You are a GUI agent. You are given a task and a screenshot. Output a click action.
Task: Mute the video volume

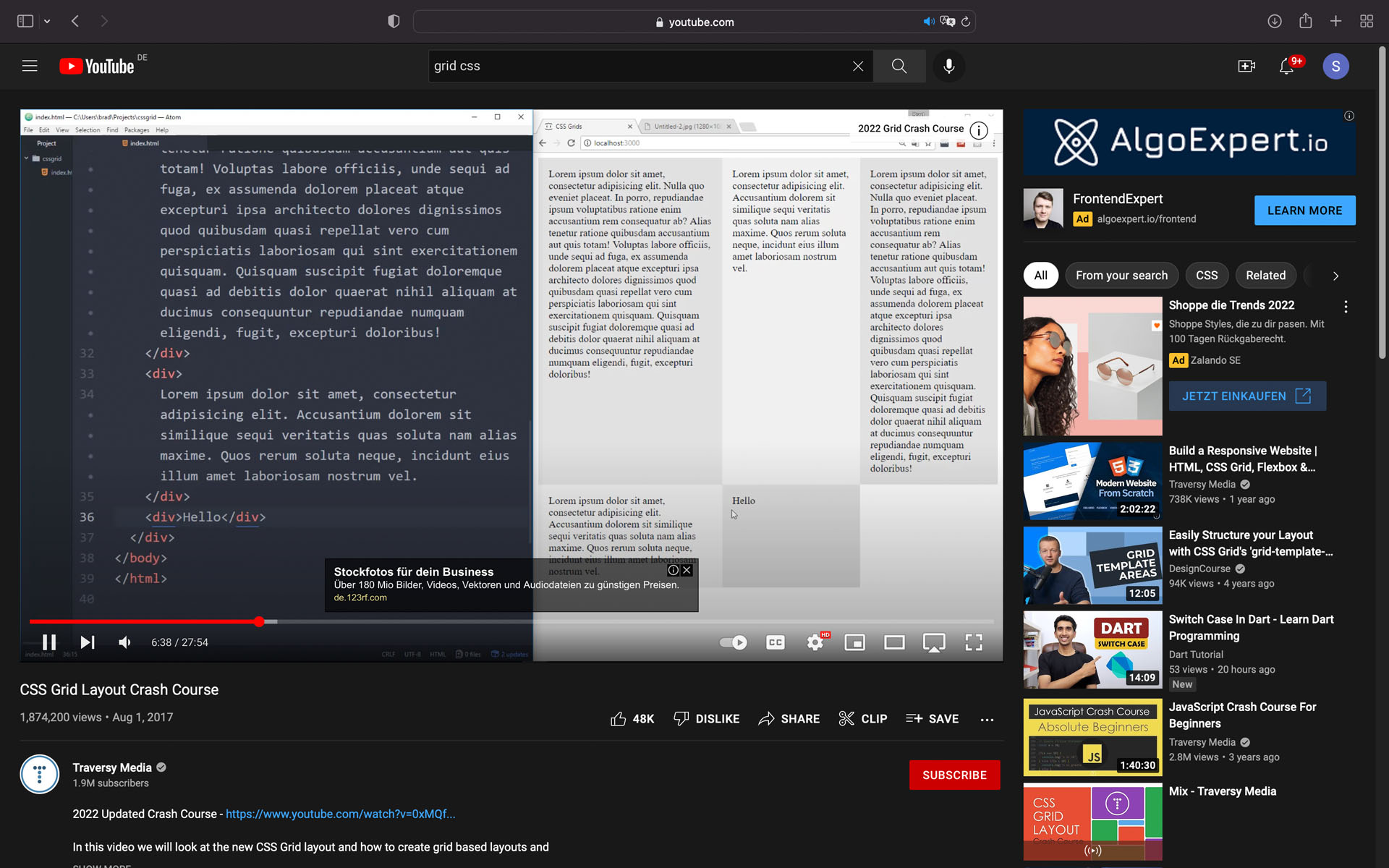click(125, 642)
